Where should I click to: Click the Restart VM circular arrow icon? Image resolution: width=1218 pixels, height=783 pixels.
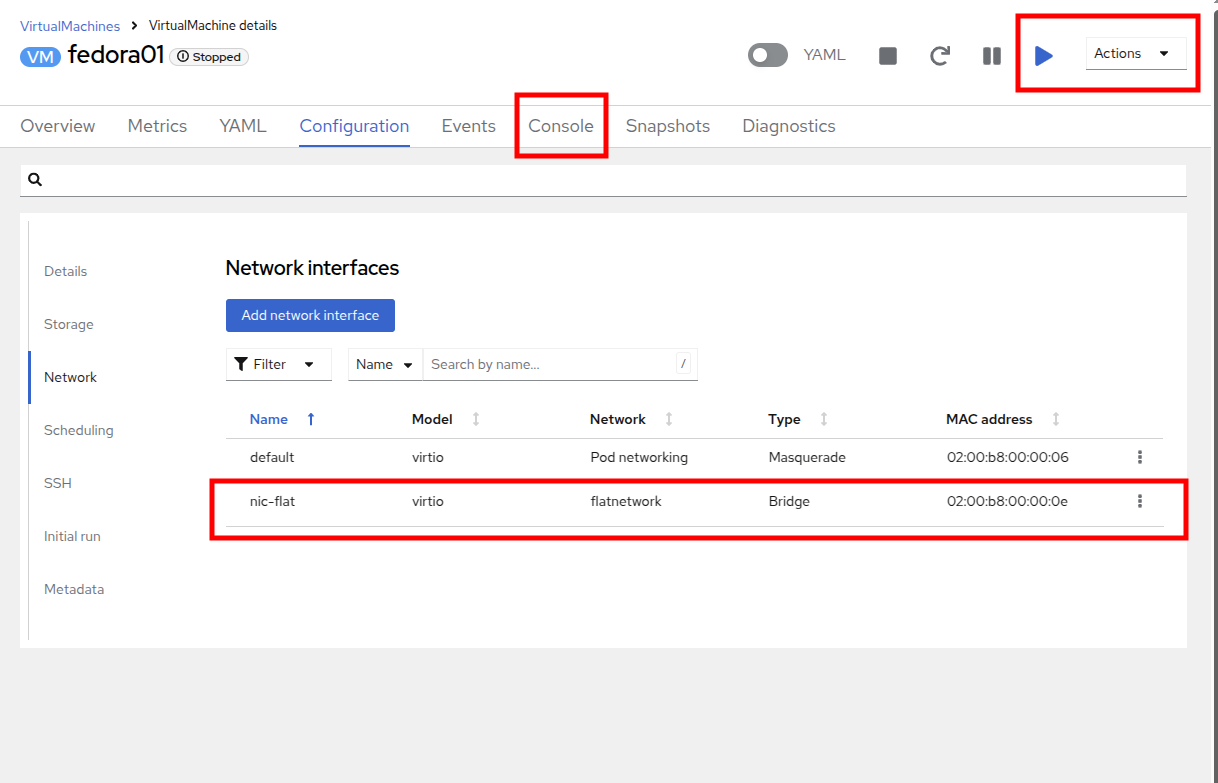click(939, 56)
